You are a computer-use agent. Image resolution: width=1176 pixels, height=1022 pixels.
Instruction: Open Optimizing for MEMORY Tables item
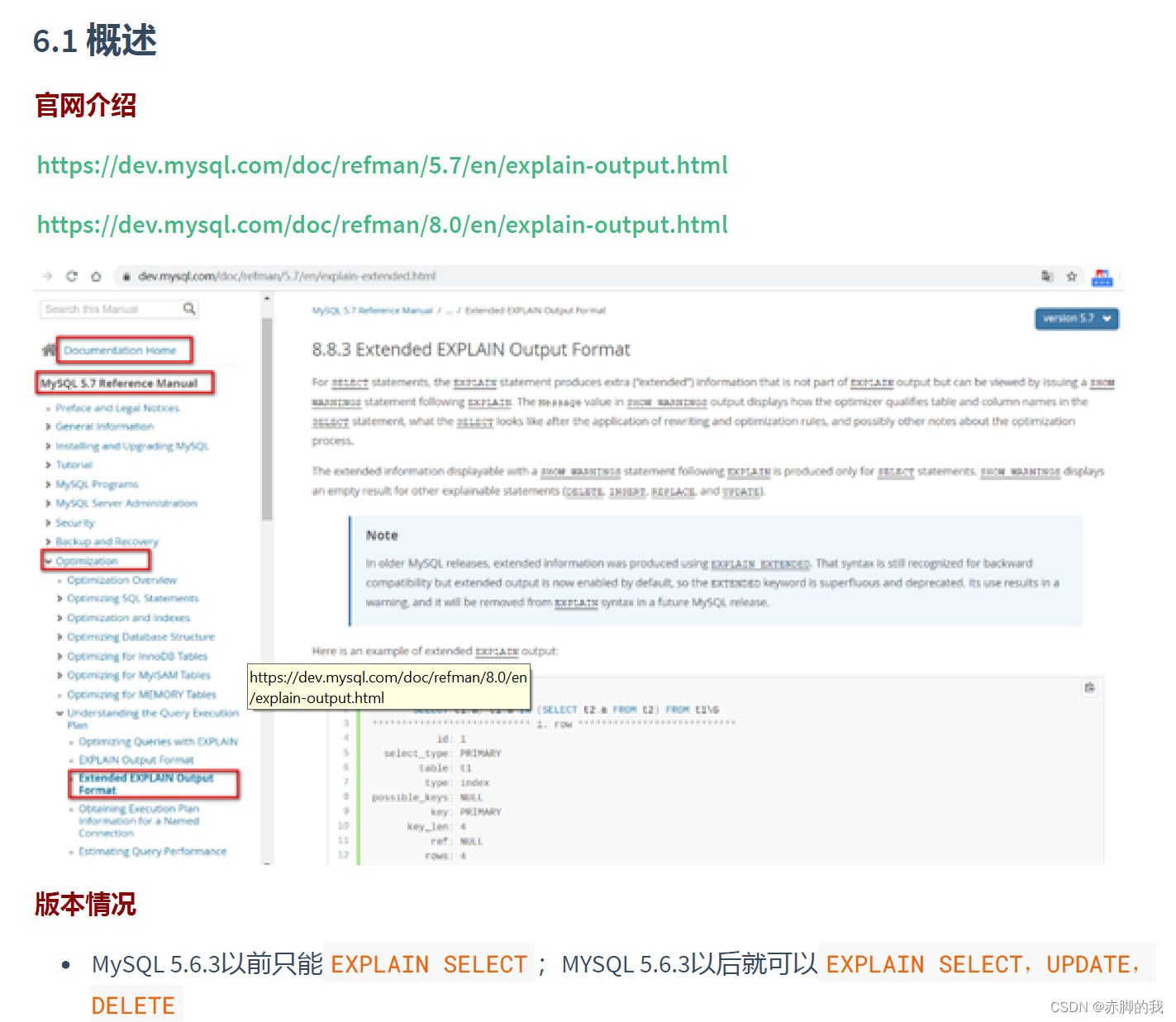coord(142,695)
